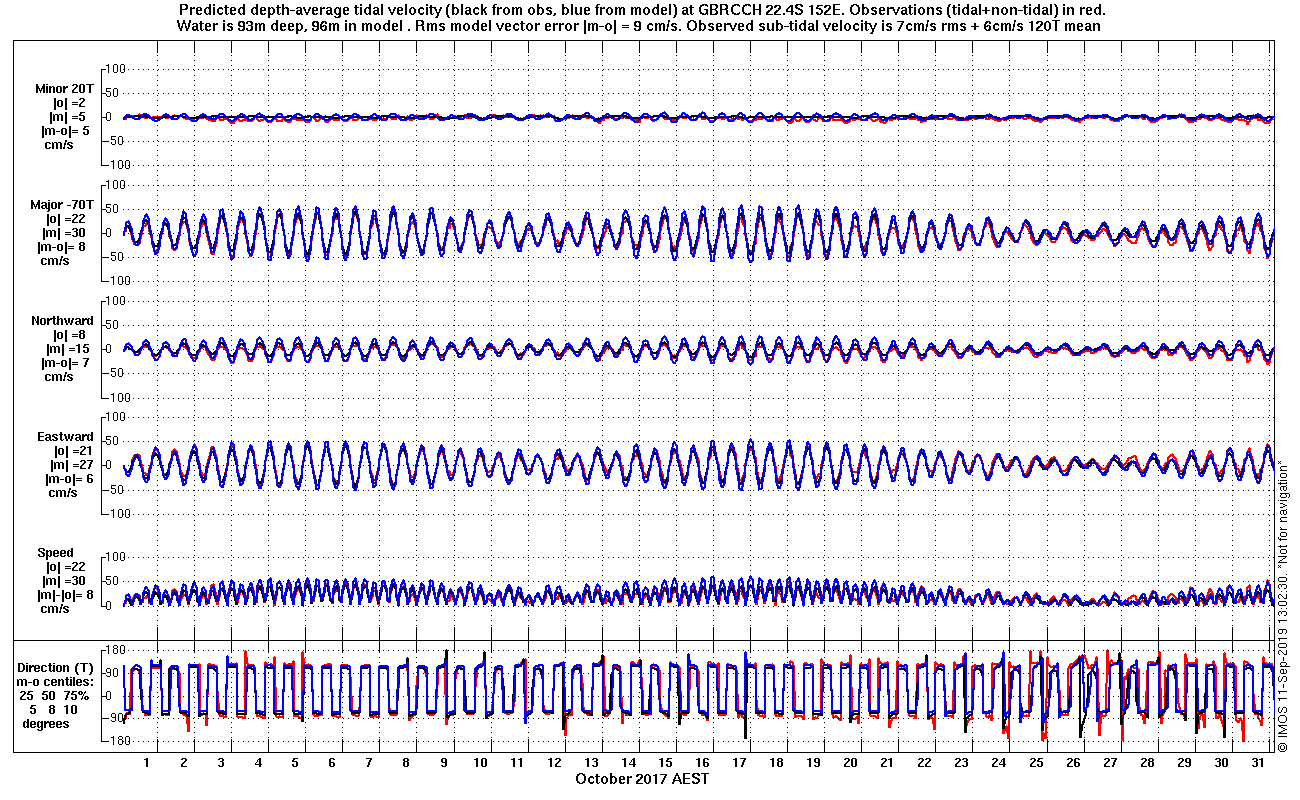
Task: Click day '1' on the date axis
Action: (x=147, y=762)
